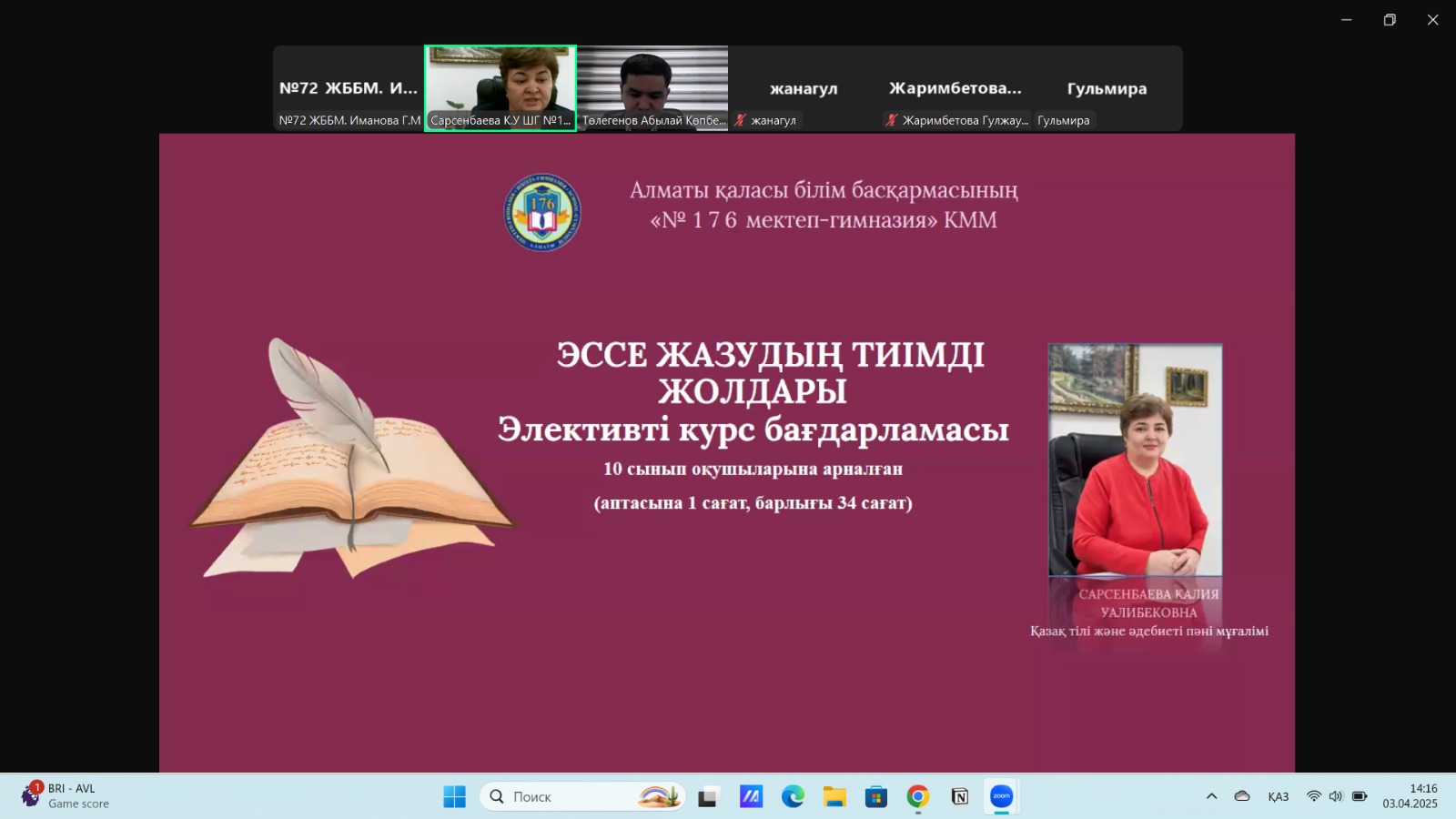The height and width of the screenshot is (819, 1456).
Task: Open volume control in system tray
Action: click(x=1335, y=796)
